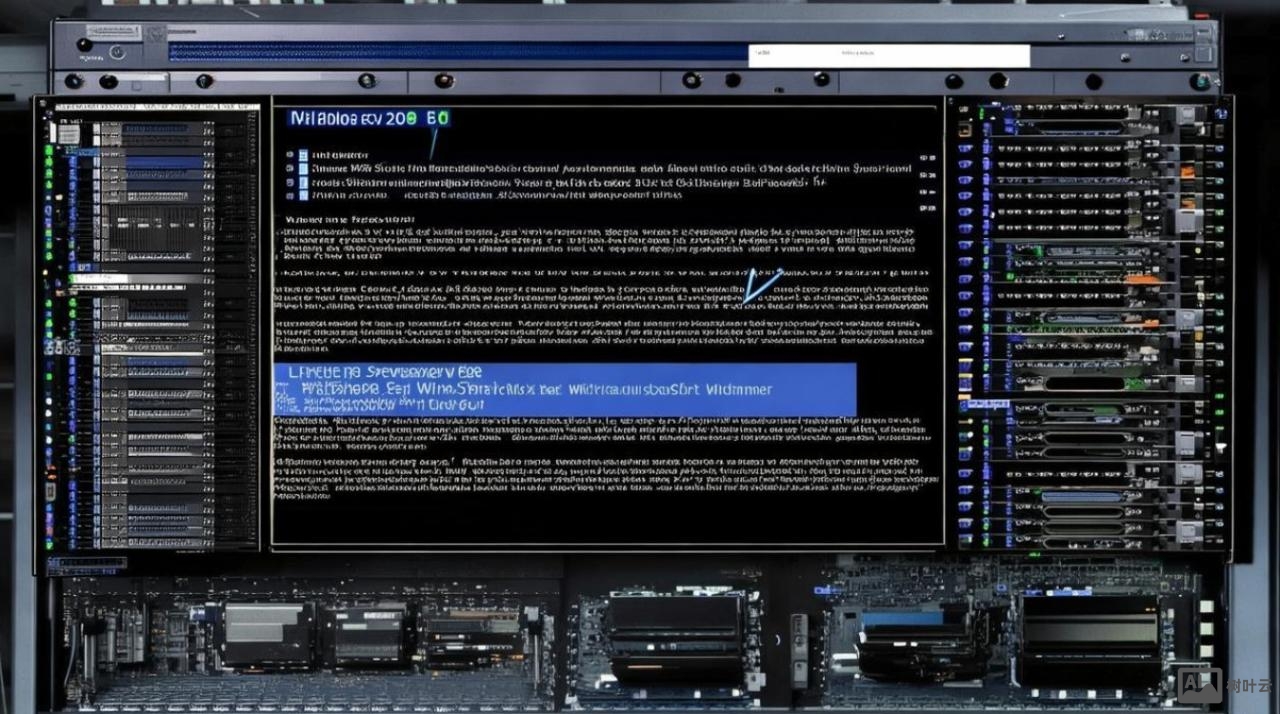
Task: Expand the highlighted blue row in right panel
Action: 985,405
